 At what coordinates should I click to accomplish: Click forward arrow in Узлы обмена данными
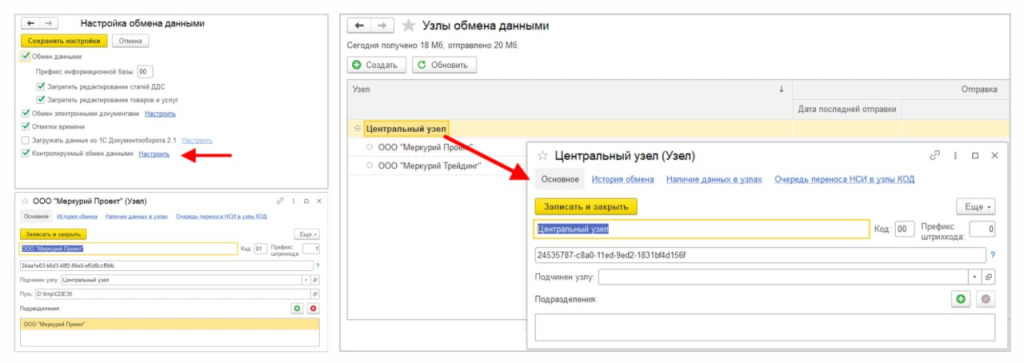383,26
